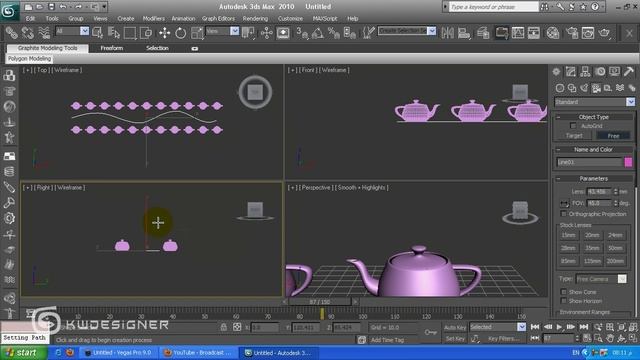
Task: Enable the Show Horizon checkbox
Action: [x=564, y=301]
